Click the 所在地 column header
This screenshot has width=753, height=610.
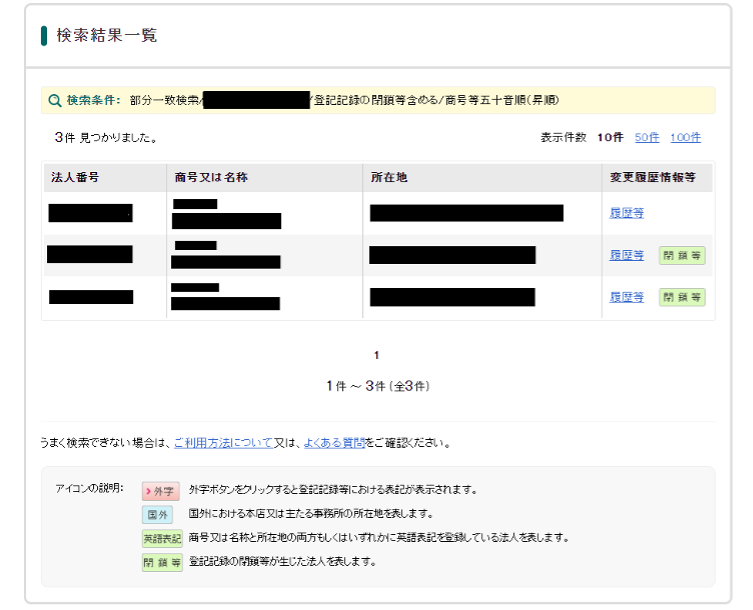[388, 178]
